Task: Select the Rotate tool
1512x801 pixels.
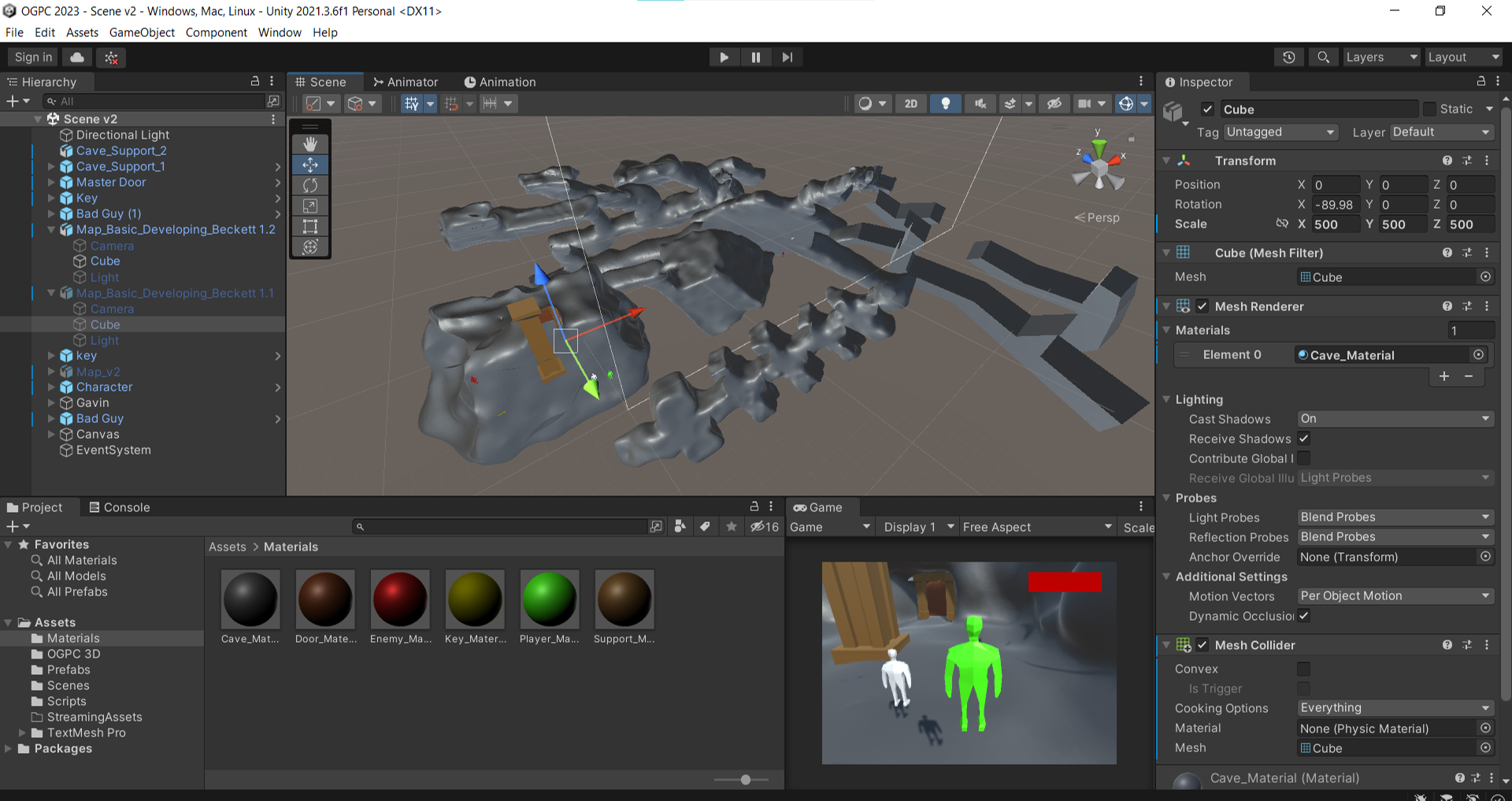Action: [309, 185]
